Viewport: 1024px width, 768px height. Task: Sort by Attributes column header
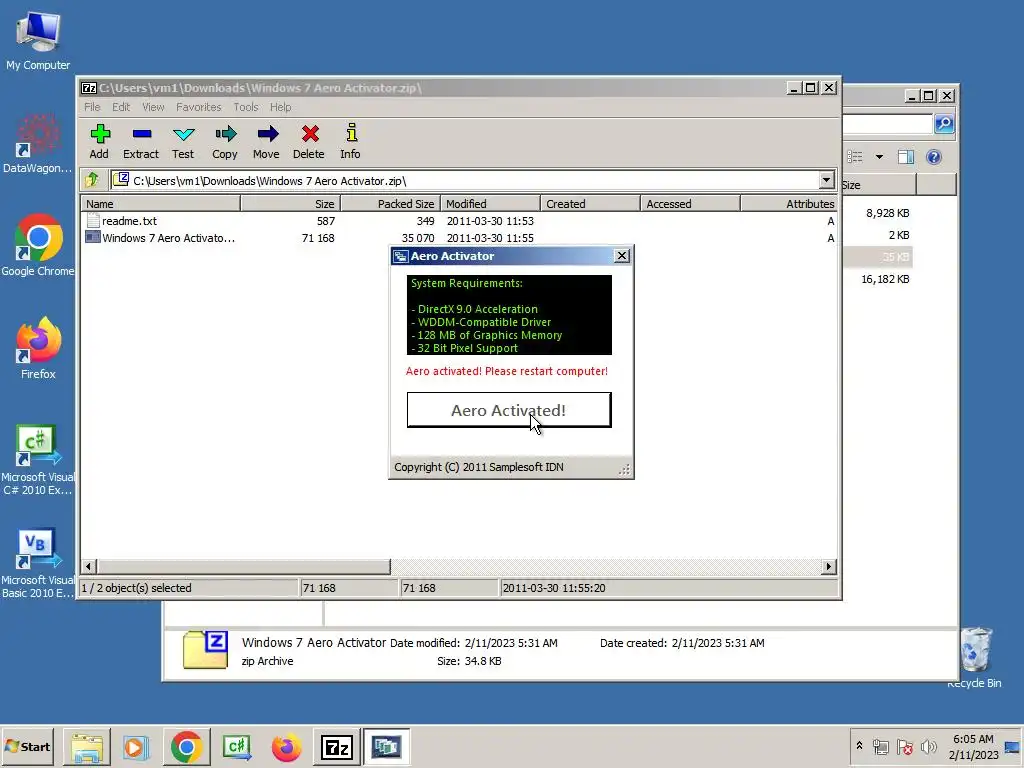pos(789,204)
